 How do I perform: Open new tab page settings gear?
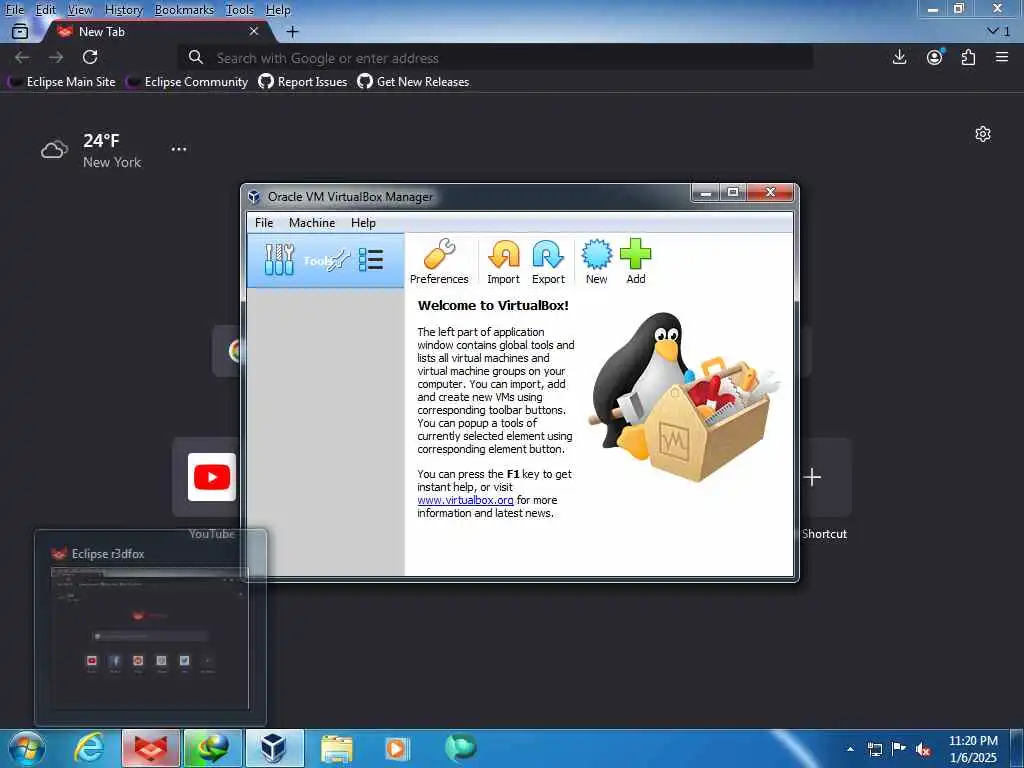(x=983, y=134)
